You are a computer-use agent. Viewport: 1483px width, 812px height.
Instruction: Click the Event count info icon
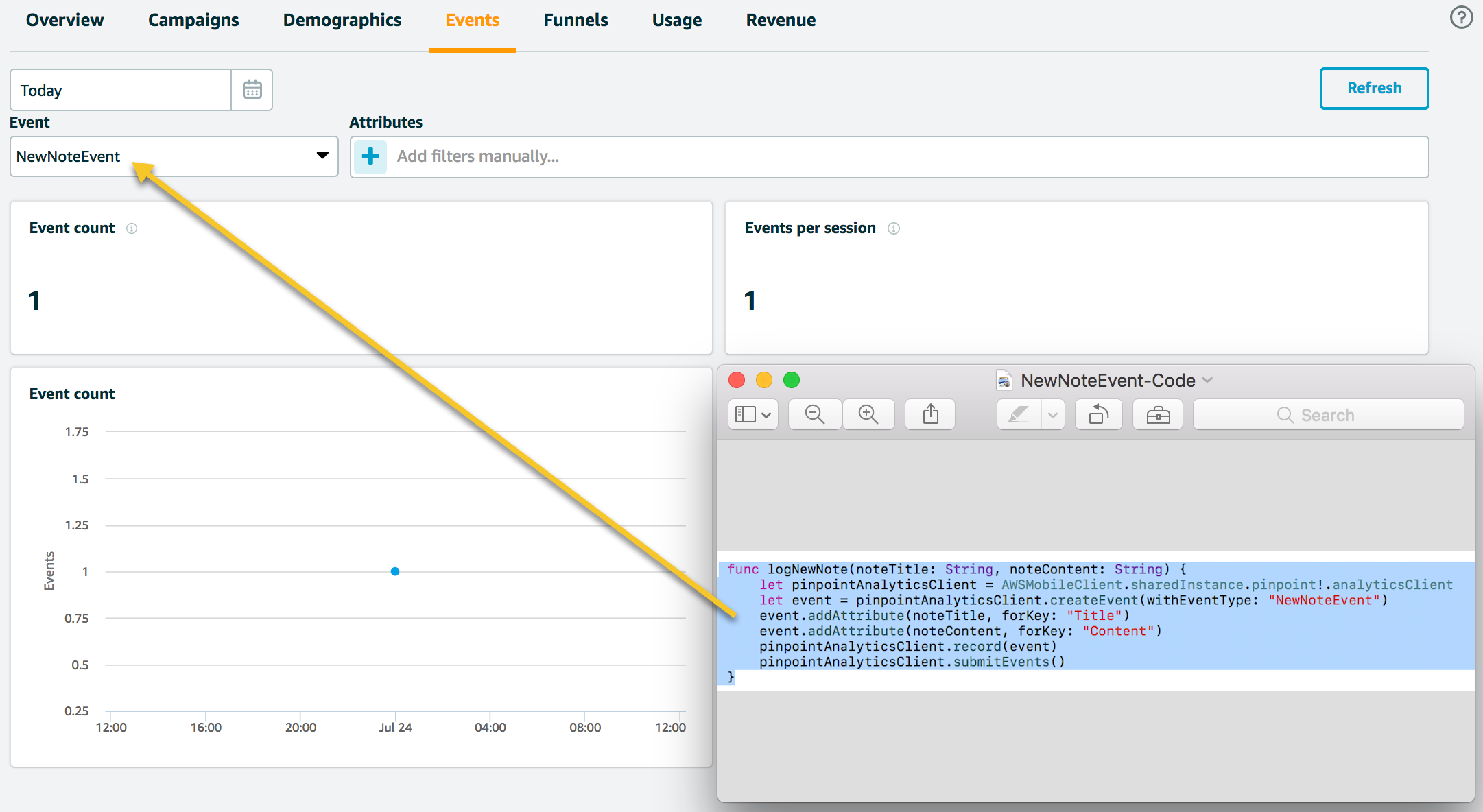point(132,228)
